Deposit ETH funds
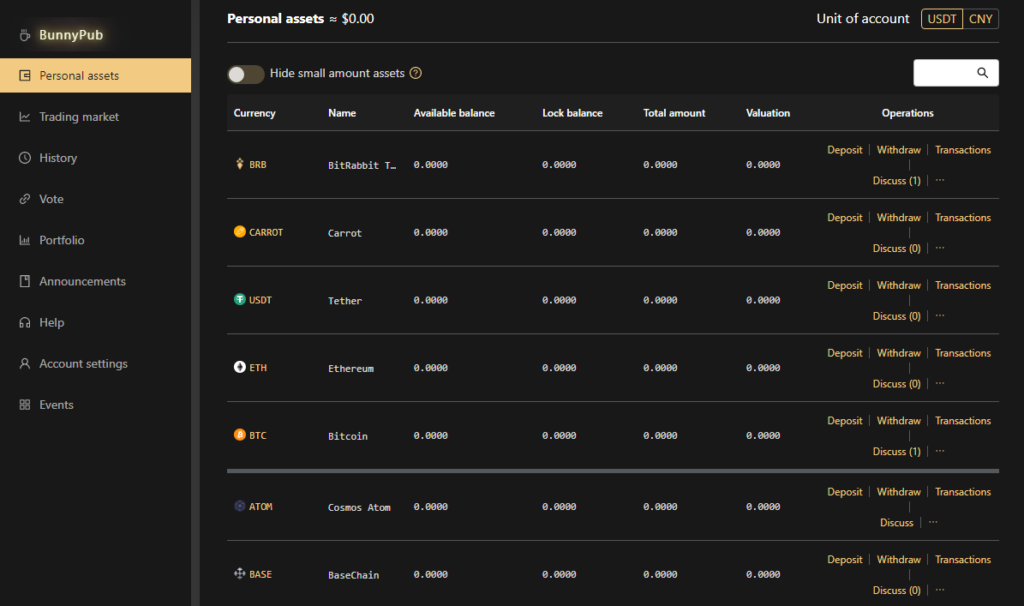This screenshot has height=606, width=1024. point(844,353)
